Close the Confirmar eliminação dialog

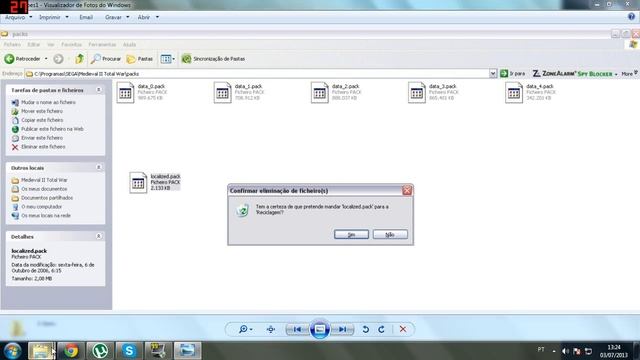click(407, 191)
